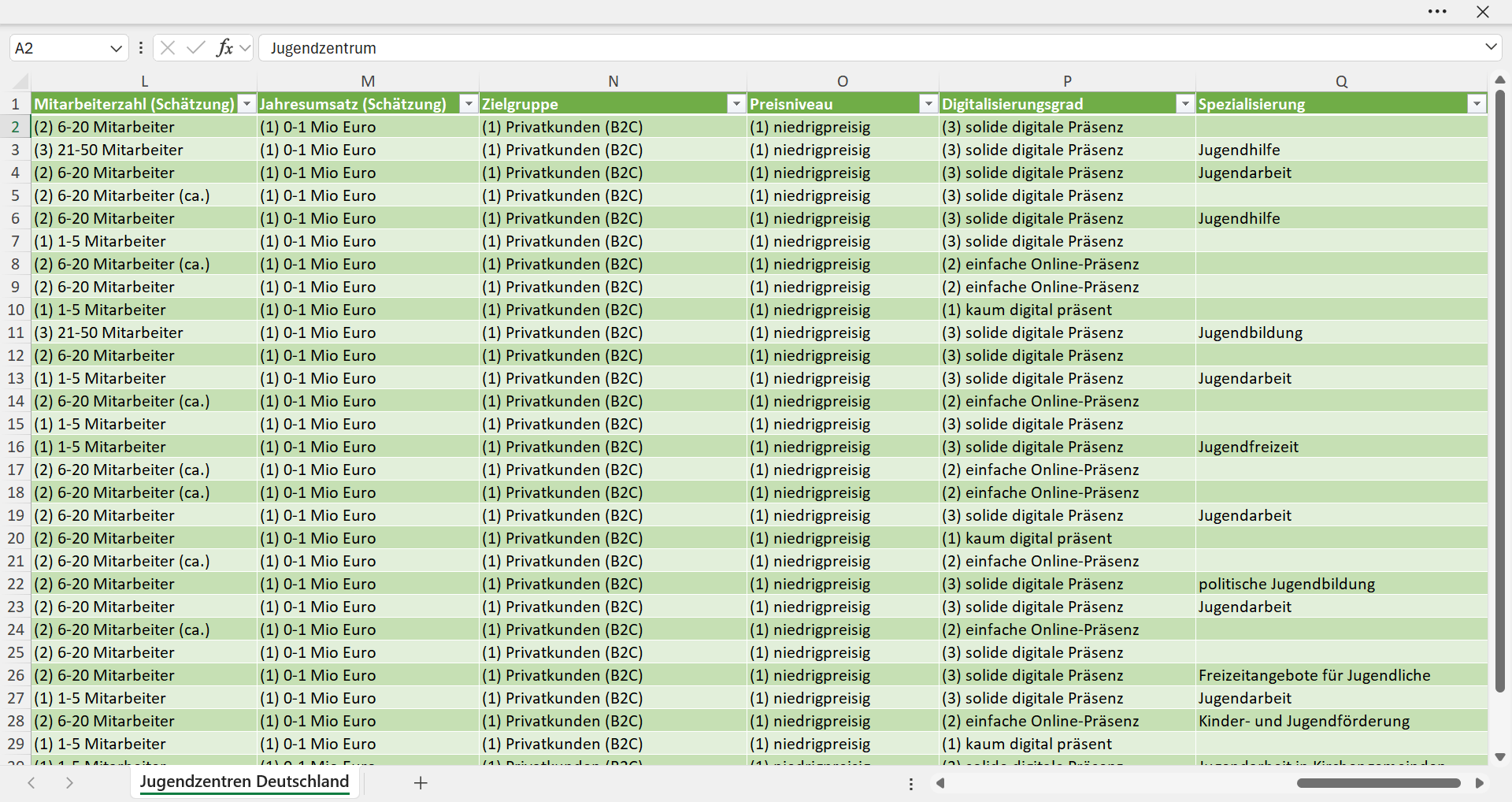Click the Cancel entry X icon
1512x802 pixels.
tap(168, 48)
